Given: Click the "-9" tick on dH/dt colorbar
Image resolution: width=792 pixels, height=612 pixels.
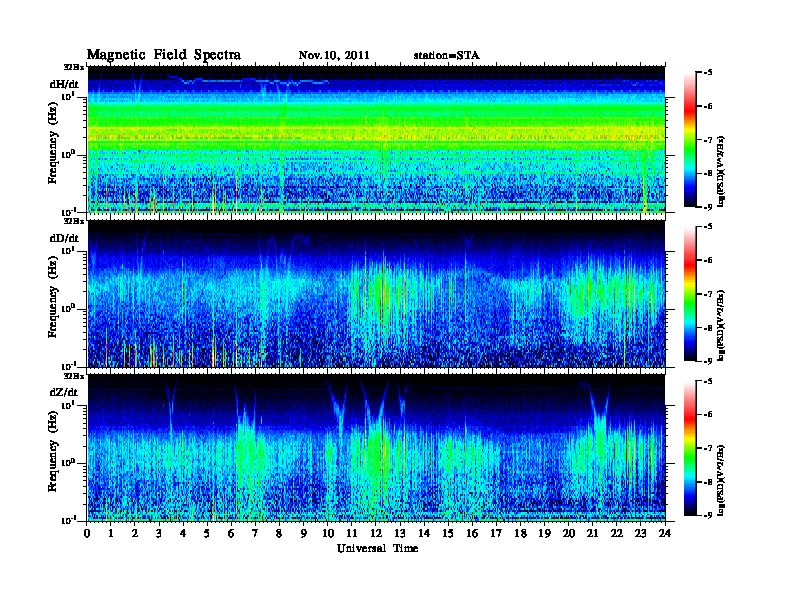Looking at the screenshot, I should click(707, 207).
